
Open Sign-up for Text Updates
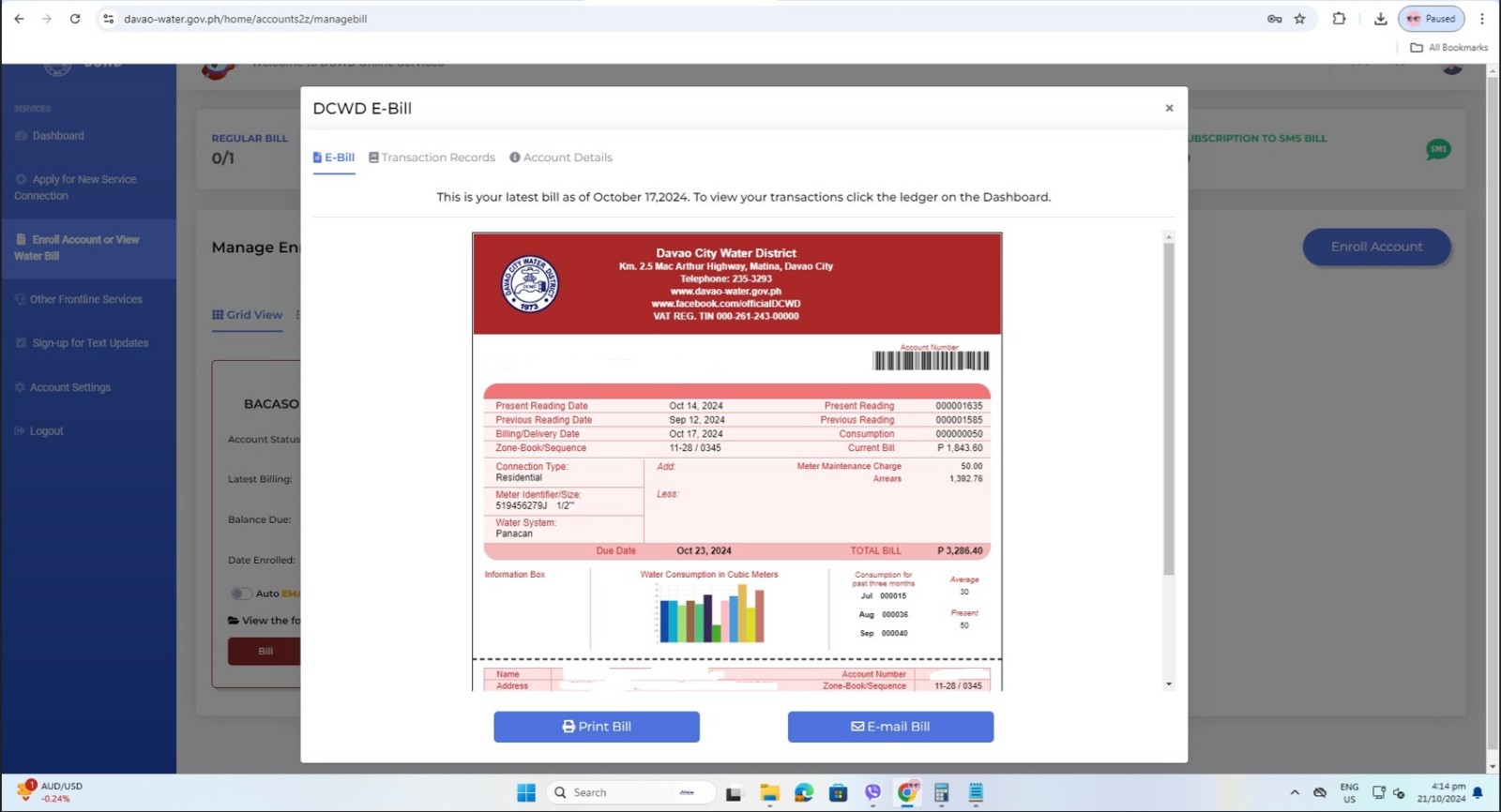point(82,343)
